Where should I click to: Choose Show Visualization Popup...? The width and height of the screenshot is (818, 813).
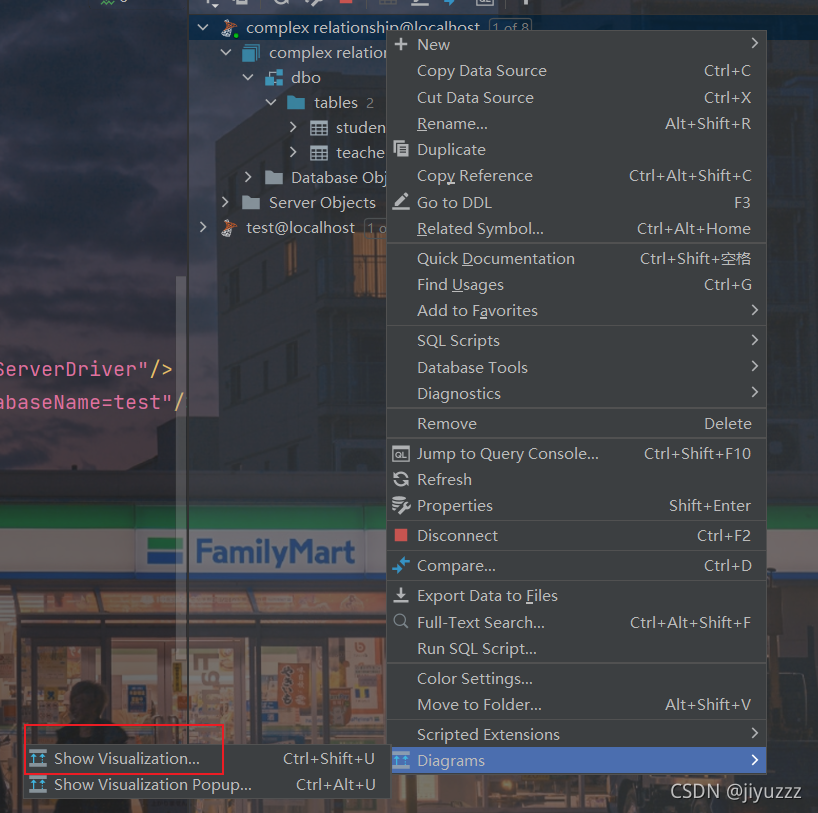[207, 784]
